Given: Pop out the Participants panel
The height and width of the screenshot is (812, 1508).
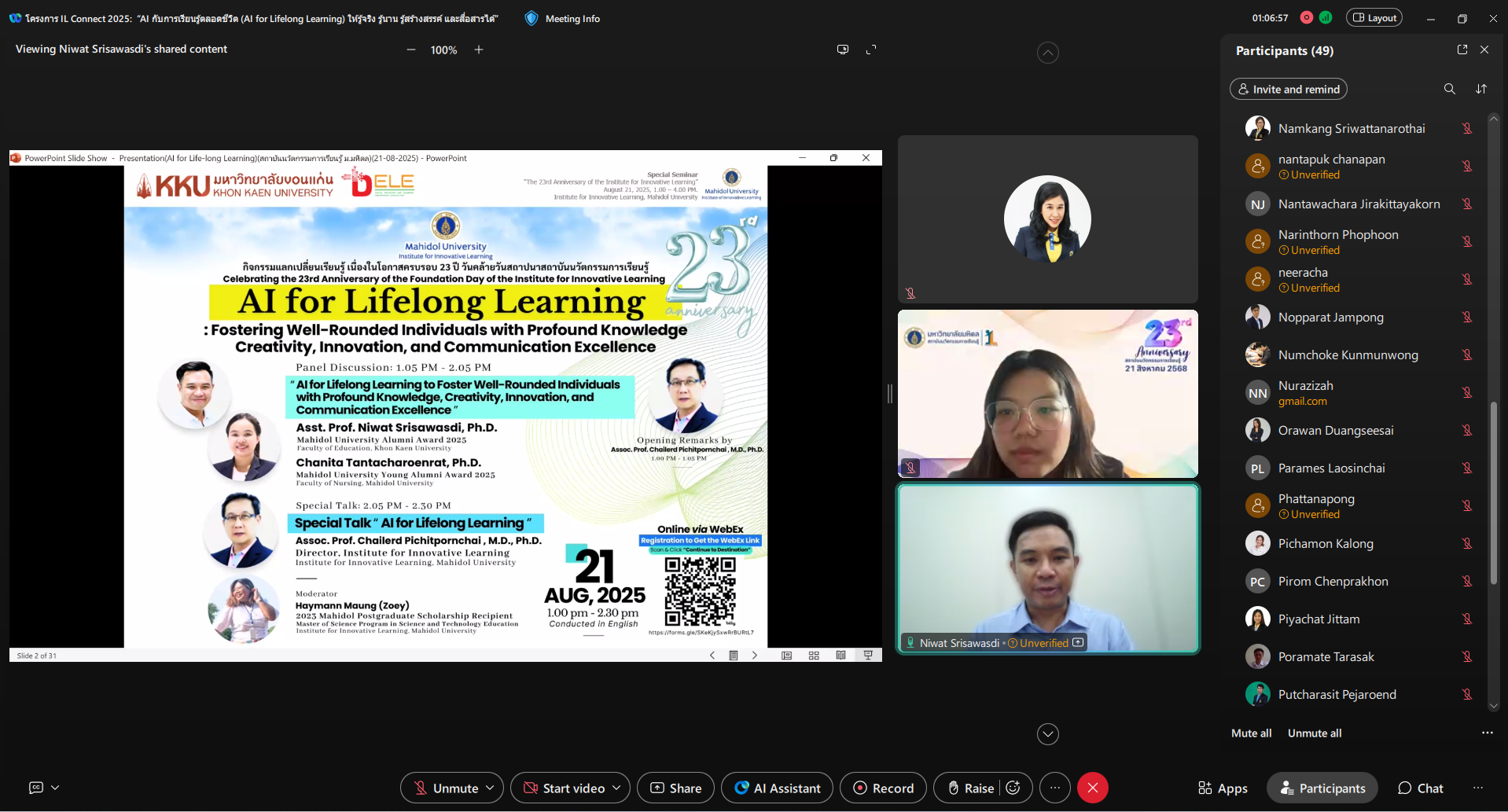Looking at the screenshot, I should tap(1462, 50).
